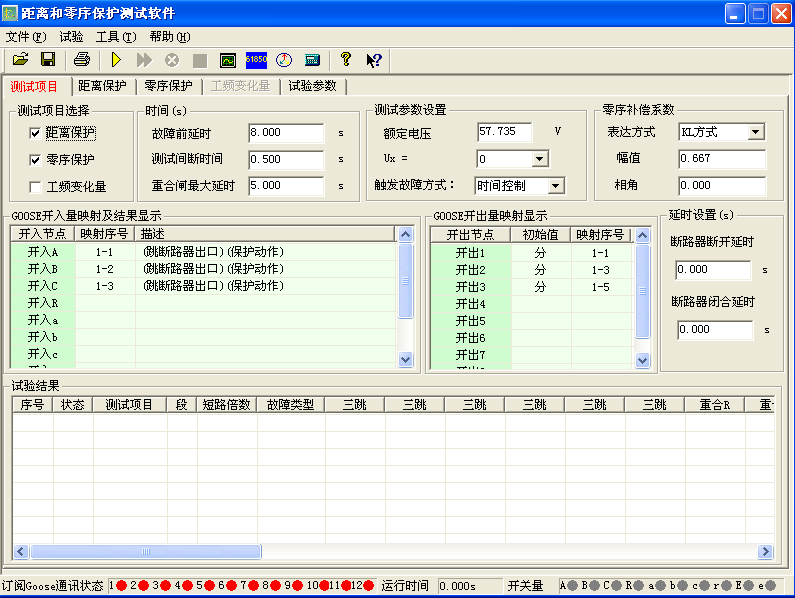
Task: Open the green waveform monitor icon
Action: click(x=228, y=60)
